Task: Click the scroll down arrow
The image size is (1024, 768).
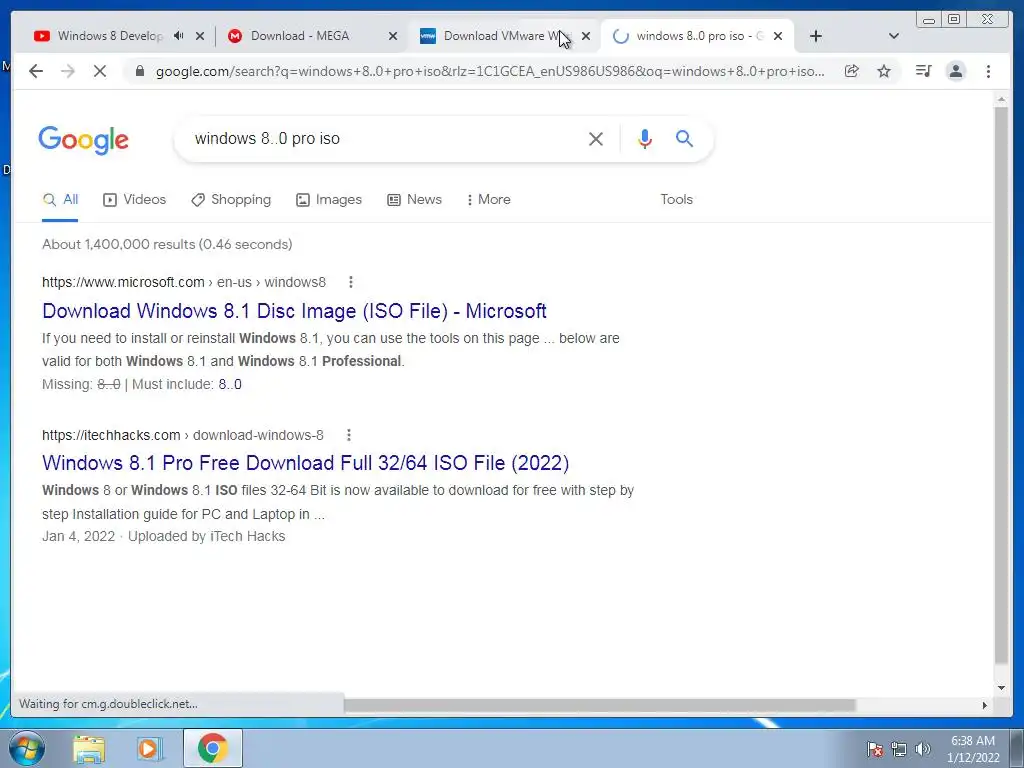Action: 1001,687
